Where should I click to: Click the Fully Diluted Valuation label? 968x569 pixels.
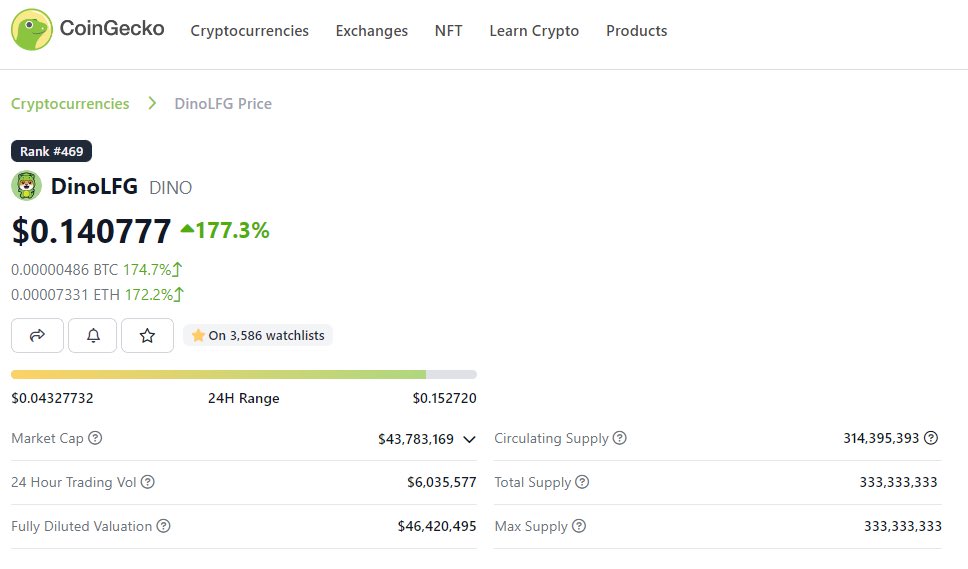[81, 526]
